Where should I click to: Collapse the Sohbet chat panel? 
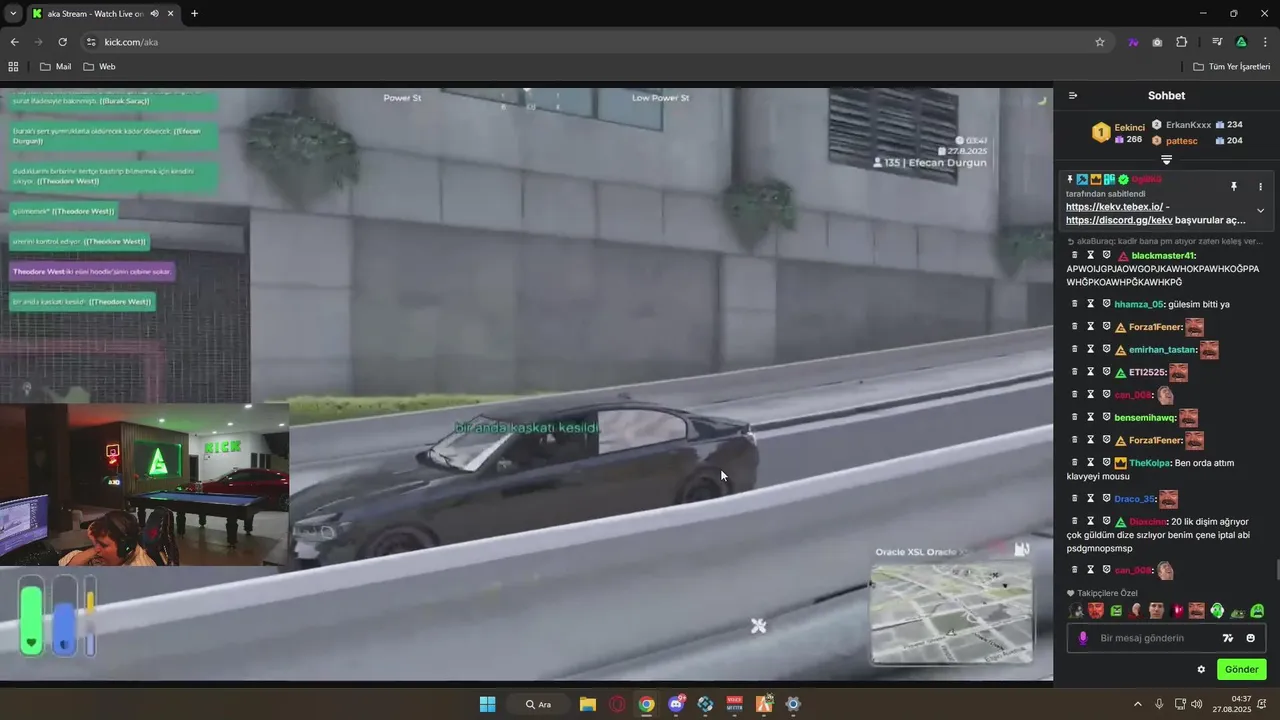click(x=1073, y=96)
